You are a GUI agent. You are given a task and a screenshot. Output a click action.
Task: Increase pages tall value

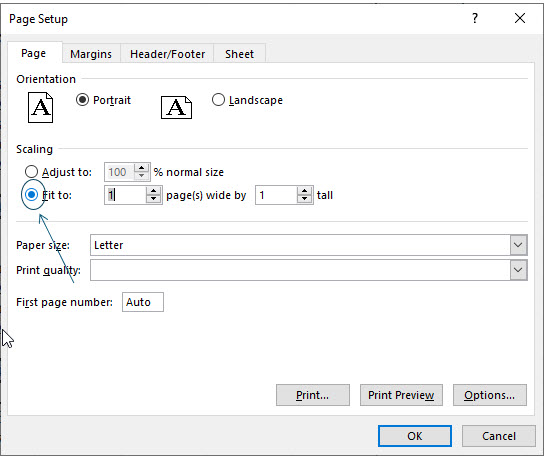[304, 191]
